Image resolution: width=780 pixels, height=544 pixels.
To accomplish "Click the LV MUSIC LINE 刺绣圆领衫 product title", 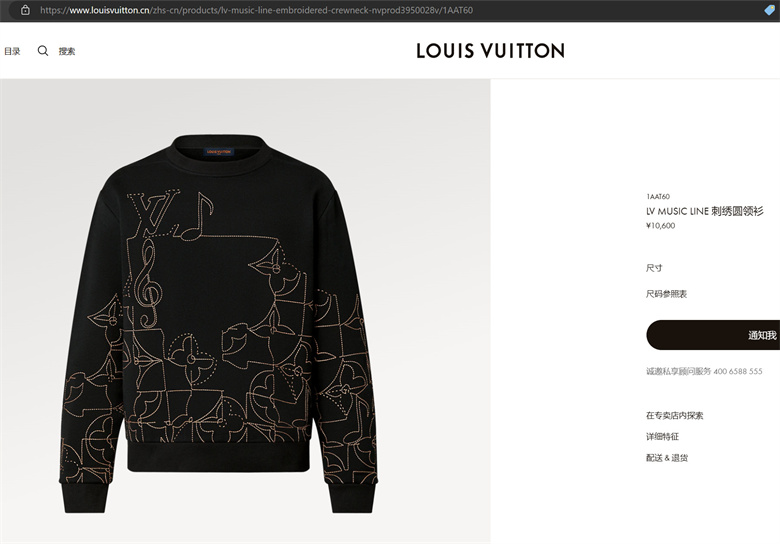I will coord(704,211).
